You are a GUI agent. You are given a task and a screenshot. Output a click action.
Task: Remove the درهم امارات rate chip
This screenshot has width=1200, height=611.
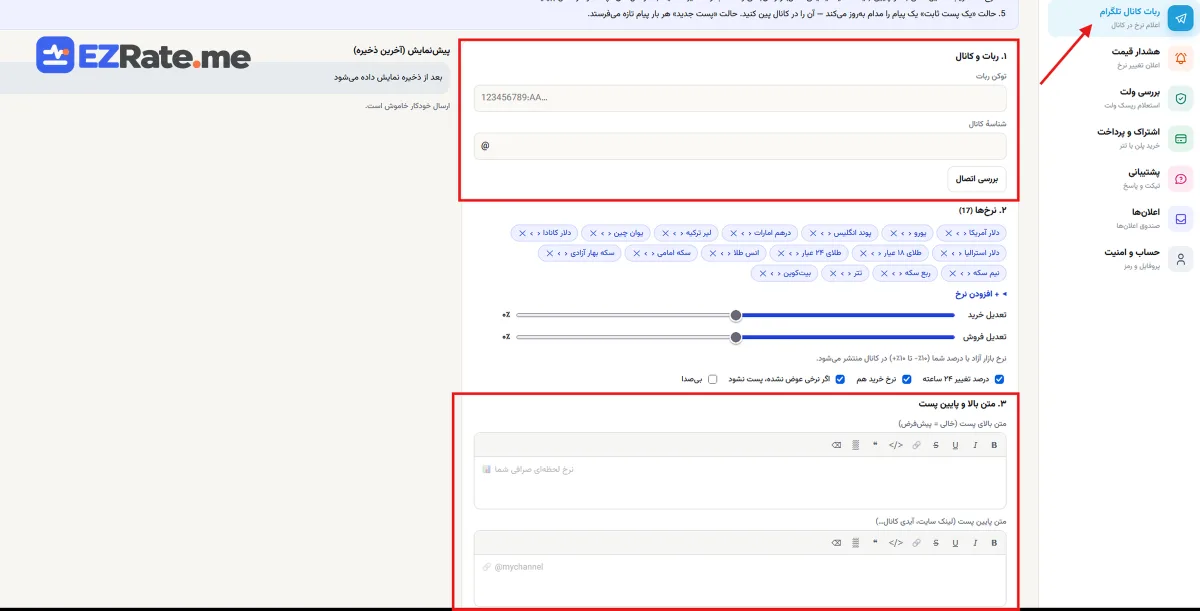[733, 233]
